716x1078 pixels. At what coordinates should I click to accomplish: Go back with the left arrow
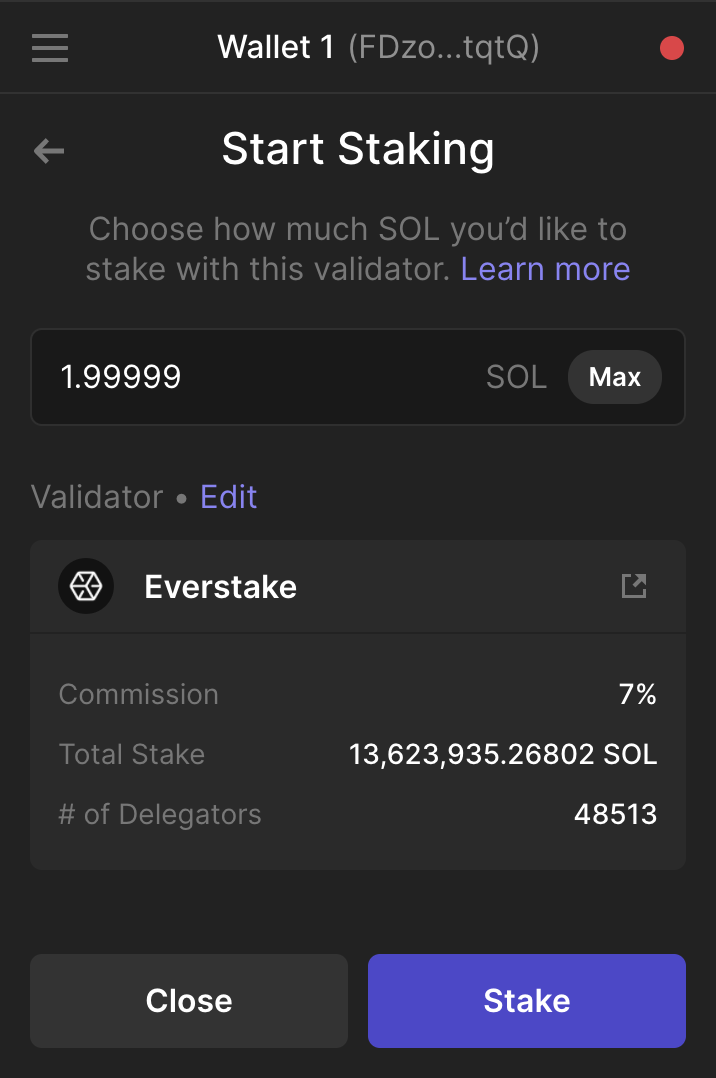pos(49,151)
